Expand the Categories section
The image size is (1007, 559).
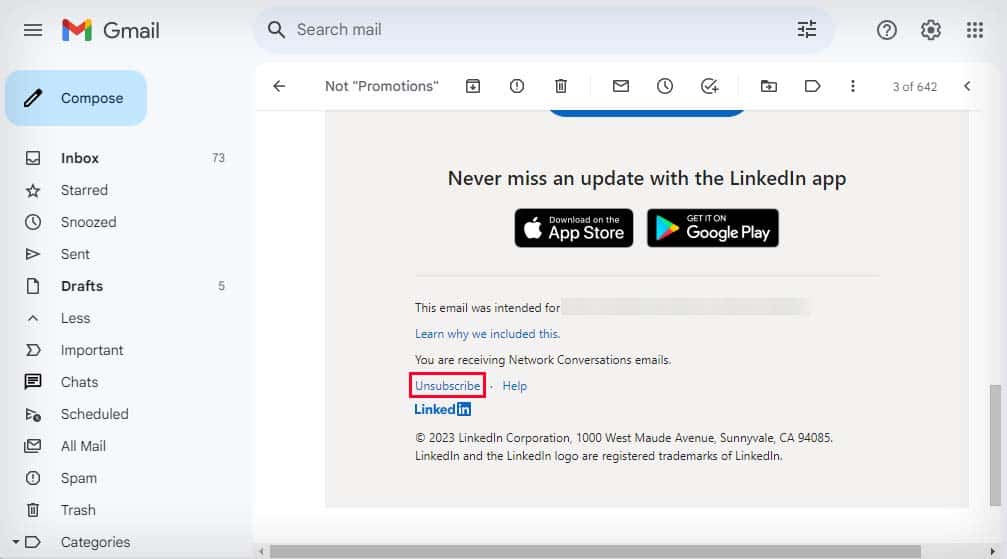click(16, 542)
